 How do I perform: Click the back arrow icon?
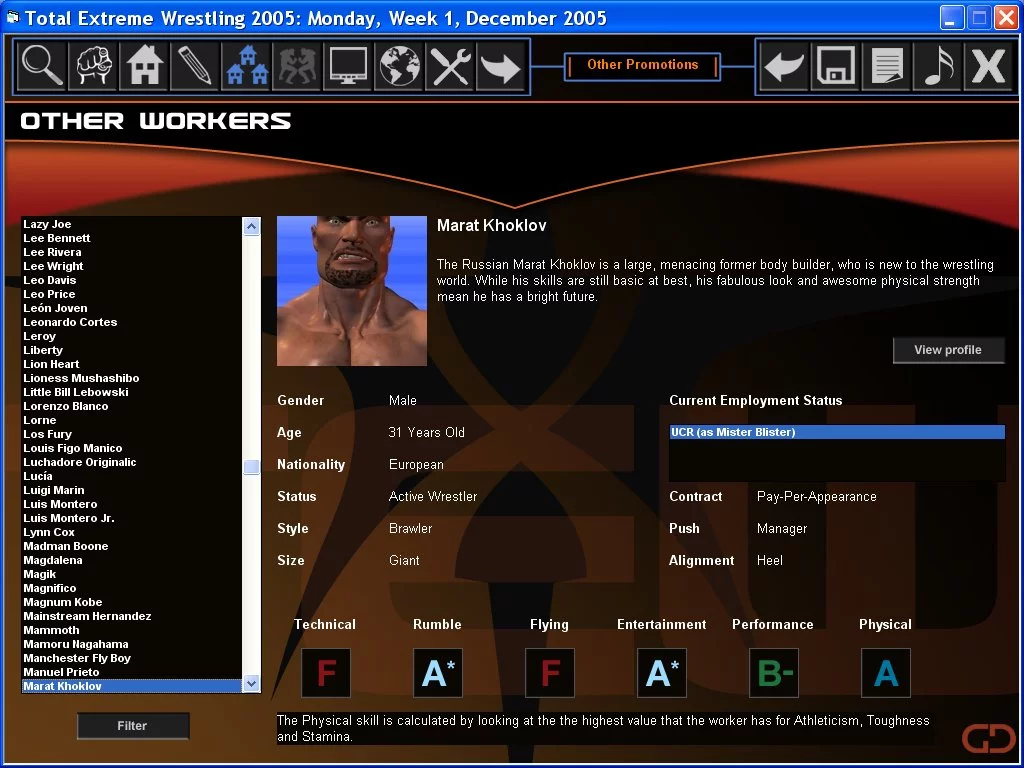pos(784,65)
